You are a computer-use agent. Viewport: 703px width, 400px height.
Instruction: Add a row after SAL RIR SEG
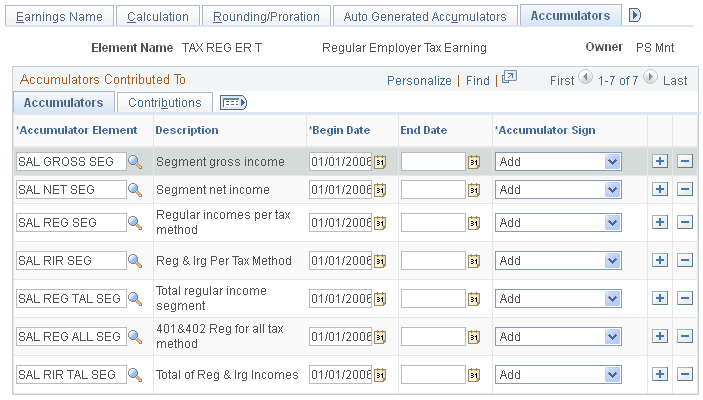click(660, 261)
